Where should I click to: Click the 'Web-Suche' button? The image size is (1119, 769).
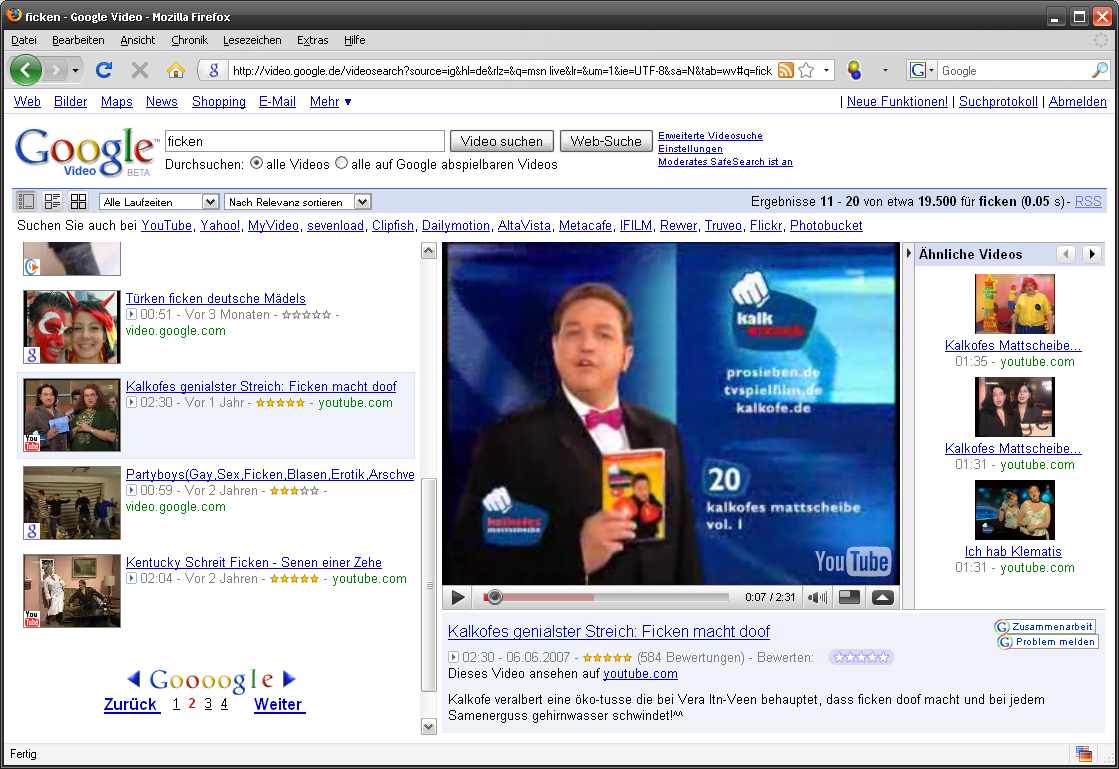tap(606, 141)
